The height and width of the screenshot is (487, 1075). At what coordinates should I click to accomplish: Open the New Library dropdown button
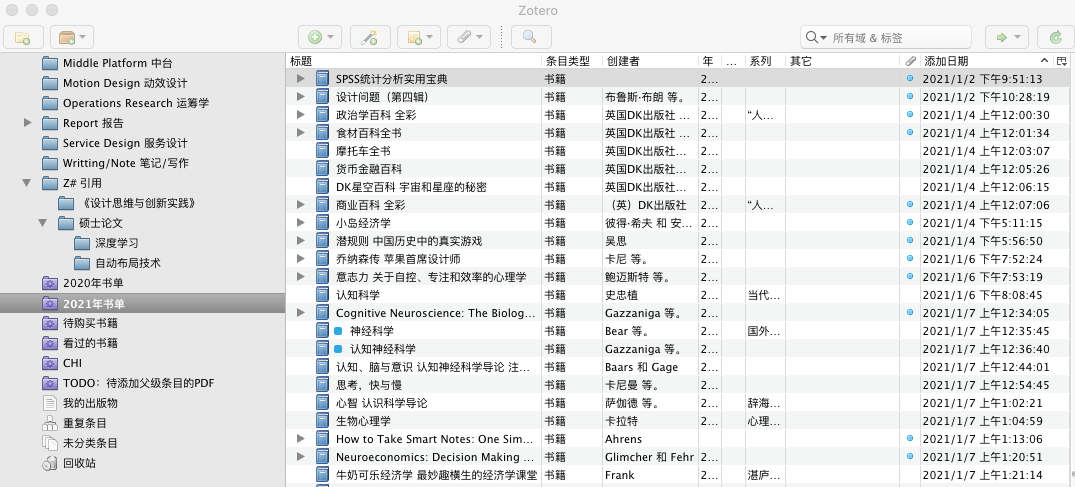pyautogui.click(x=71, y=37)
